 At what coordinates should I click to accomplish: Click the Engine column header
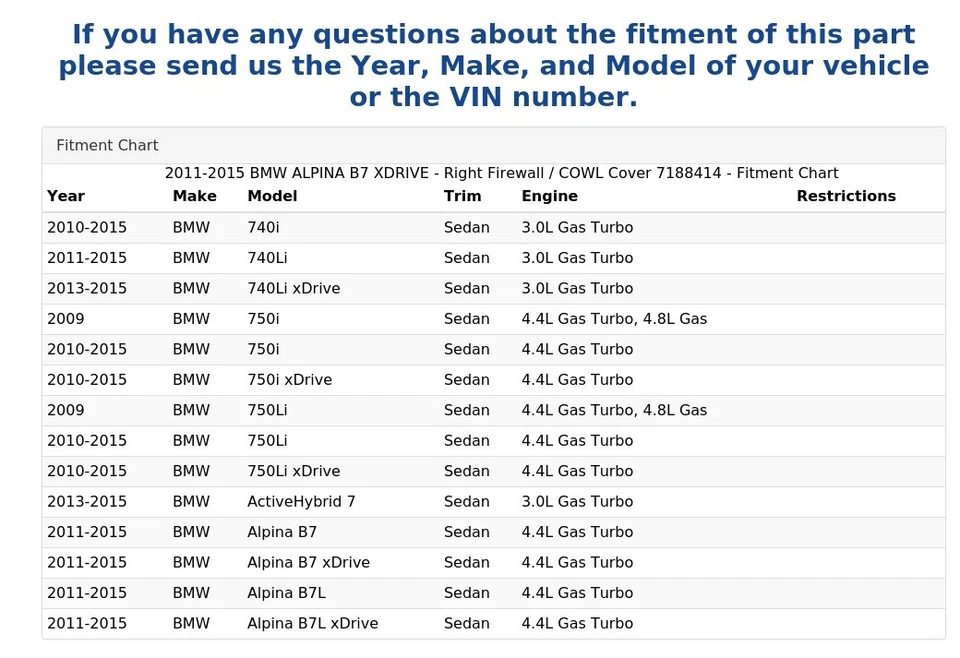pos(549,197)
